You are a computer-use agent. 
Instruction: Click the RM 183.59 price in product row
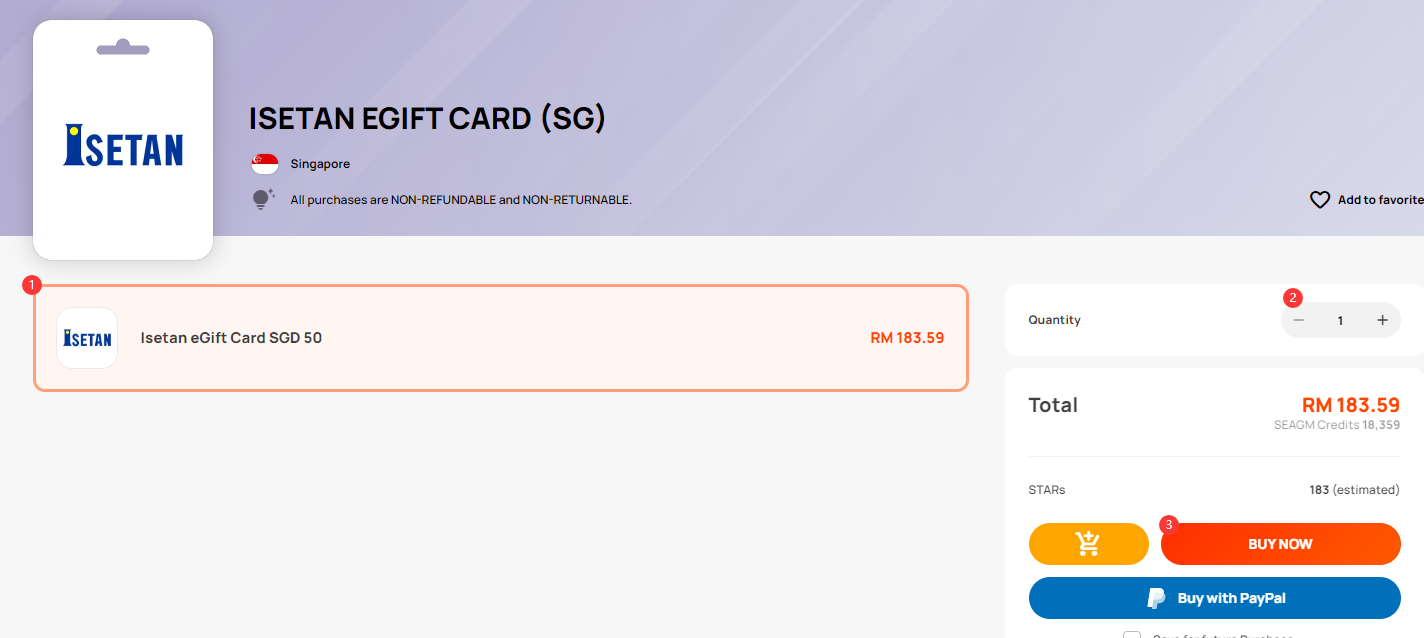pyautogui.click(x=907, y=338)
